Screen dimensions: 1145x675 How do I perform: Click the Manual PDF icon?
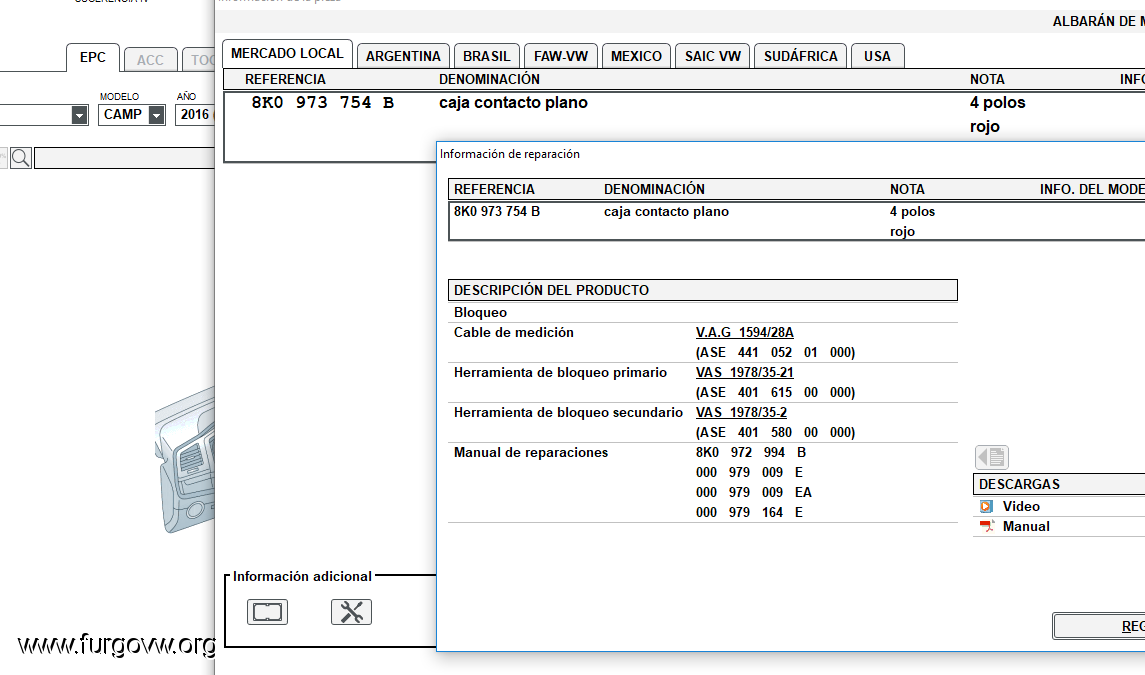click(987, 526)
